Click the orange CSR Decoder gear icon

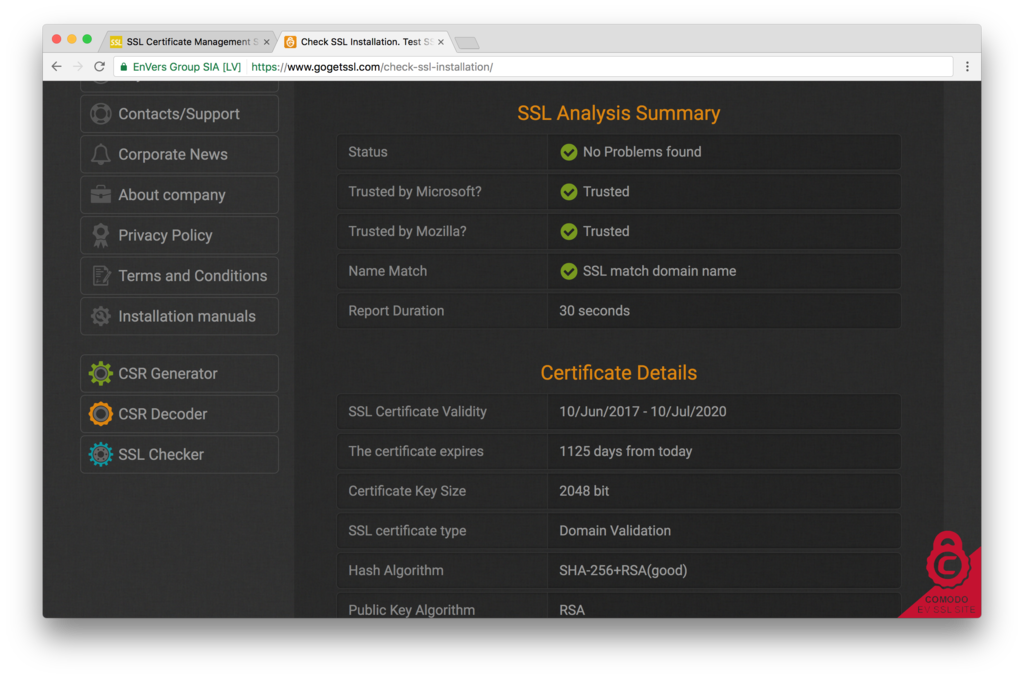click(101, 414)
